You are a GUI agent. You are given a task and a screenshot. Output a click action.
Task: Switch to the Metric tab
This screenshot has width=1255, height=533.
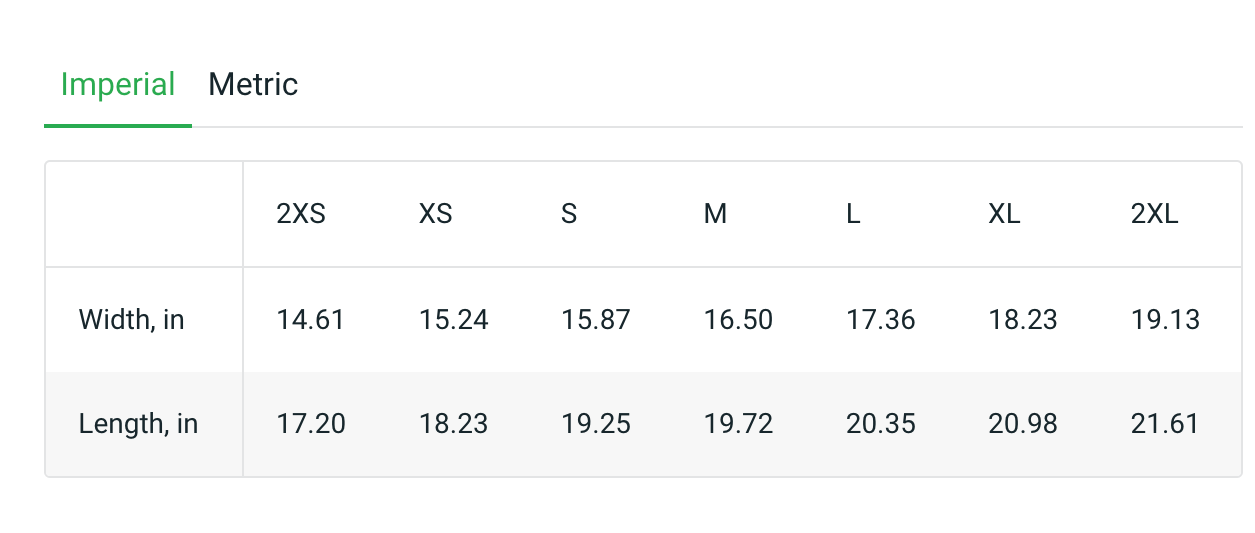coord(253,85)
